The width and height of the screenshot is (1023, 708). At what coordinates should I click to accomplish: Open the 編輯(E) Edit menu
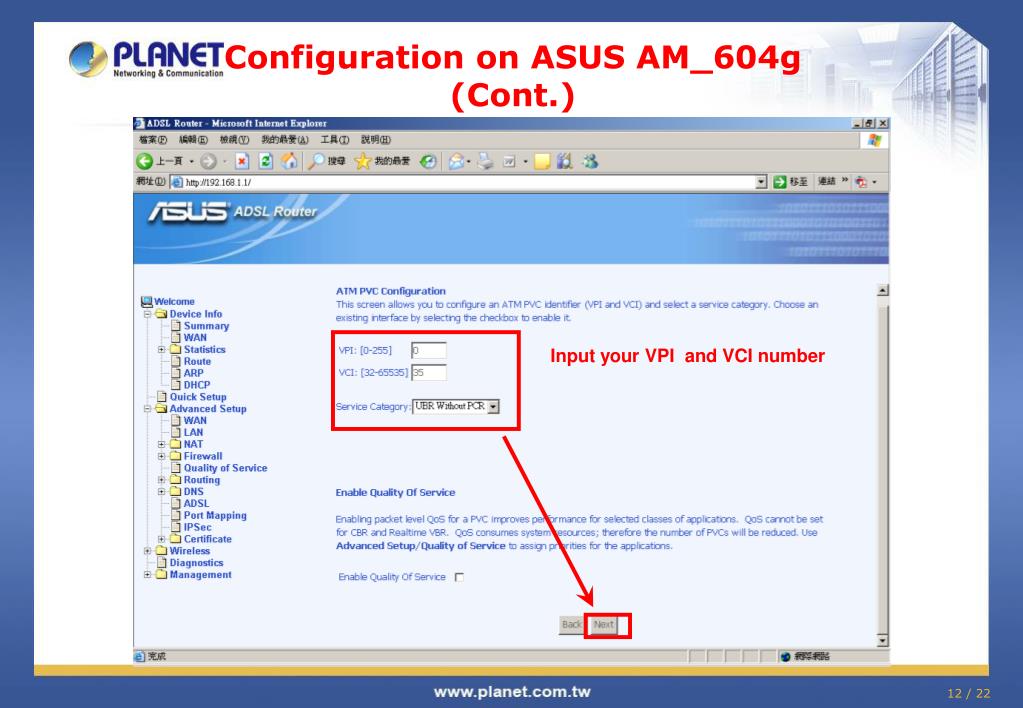193,140
